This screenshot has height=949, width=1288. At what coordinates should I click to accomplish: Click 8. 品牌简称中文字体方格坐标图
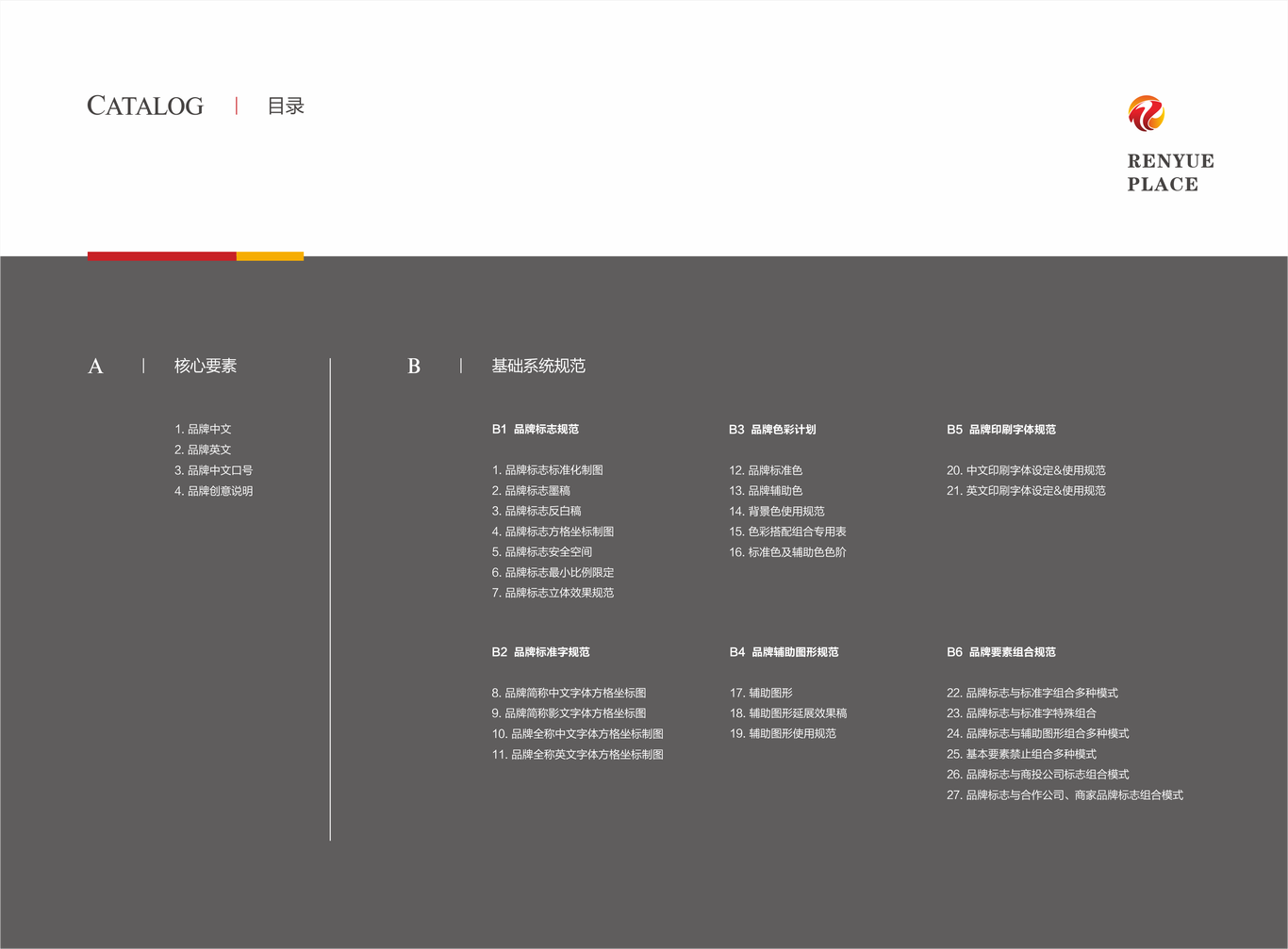[570, 693]
